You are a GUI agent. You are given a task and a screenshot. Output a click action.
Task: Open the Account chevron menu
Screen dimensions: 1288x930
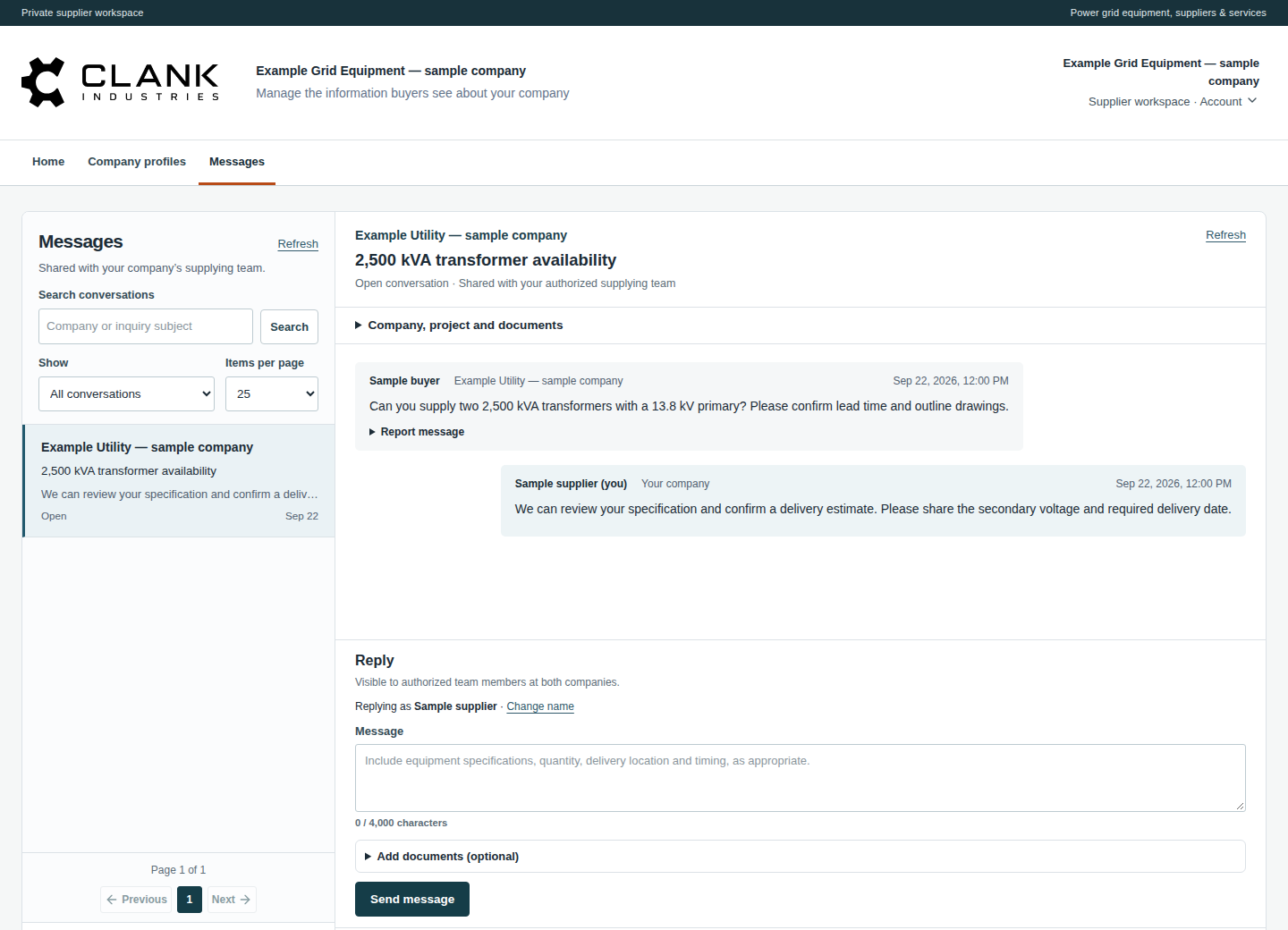pos(1252,101)
